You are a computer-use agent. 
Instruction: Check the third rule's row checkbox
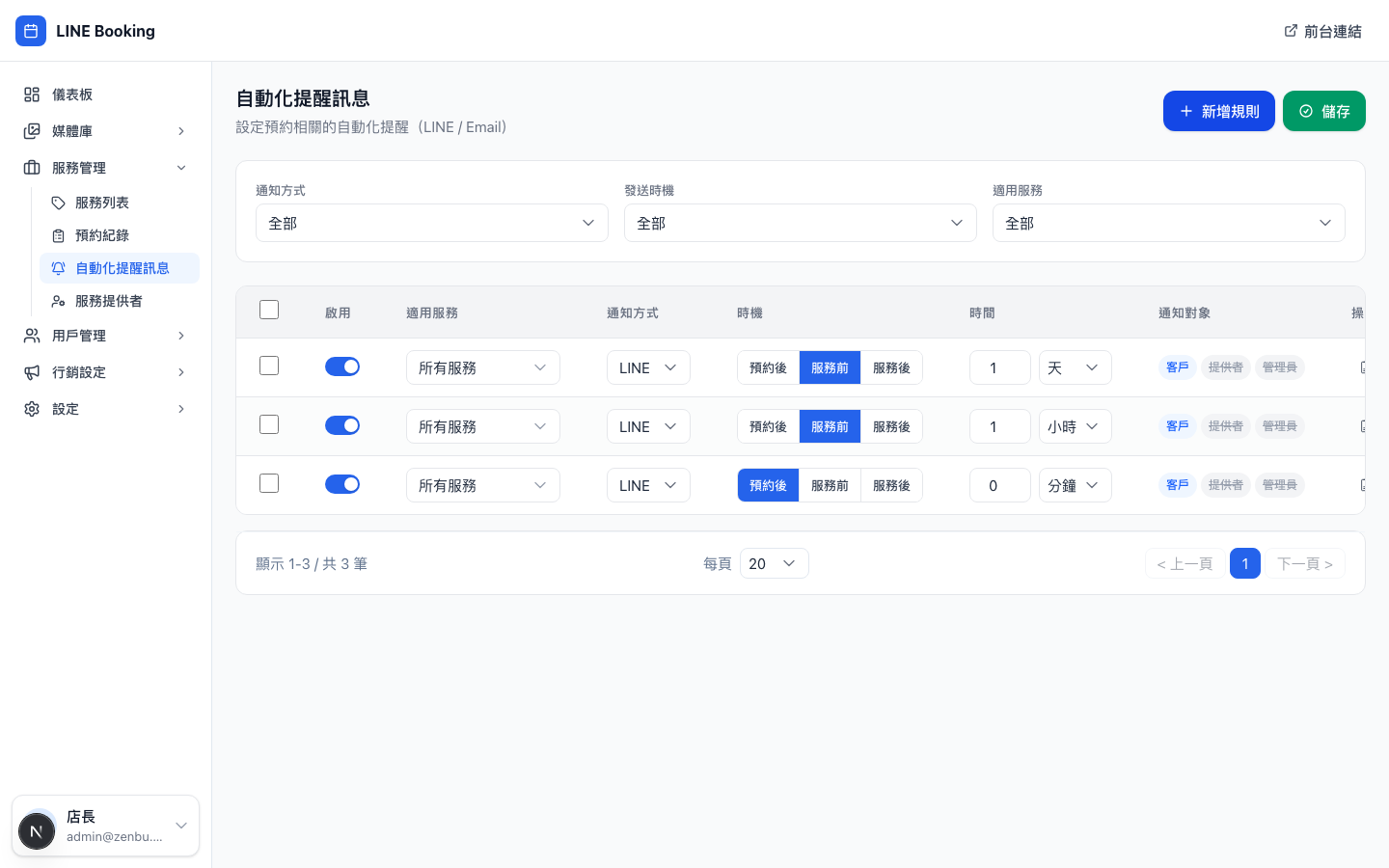click(269, 483)
